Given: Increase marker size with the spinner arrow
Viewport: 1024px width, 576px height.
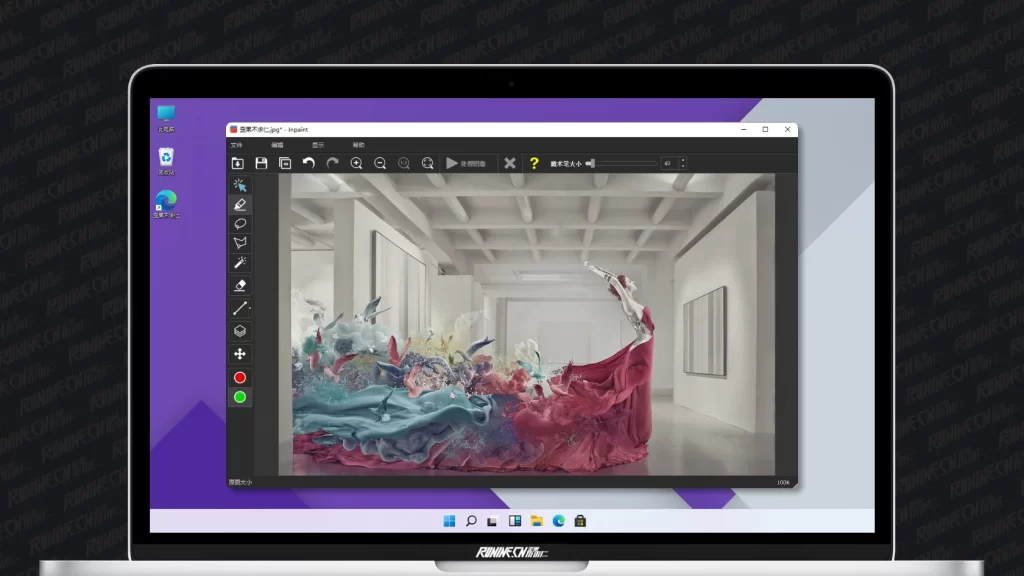Looking at the screenshot, I should click(682, 160).
